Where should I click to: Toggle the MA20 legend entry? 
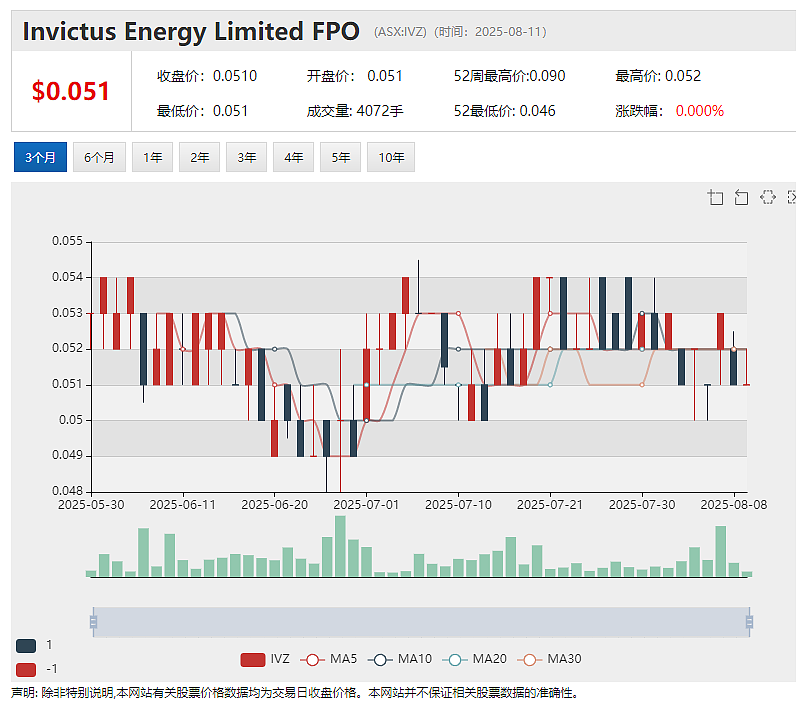click(x=474, y=659)
